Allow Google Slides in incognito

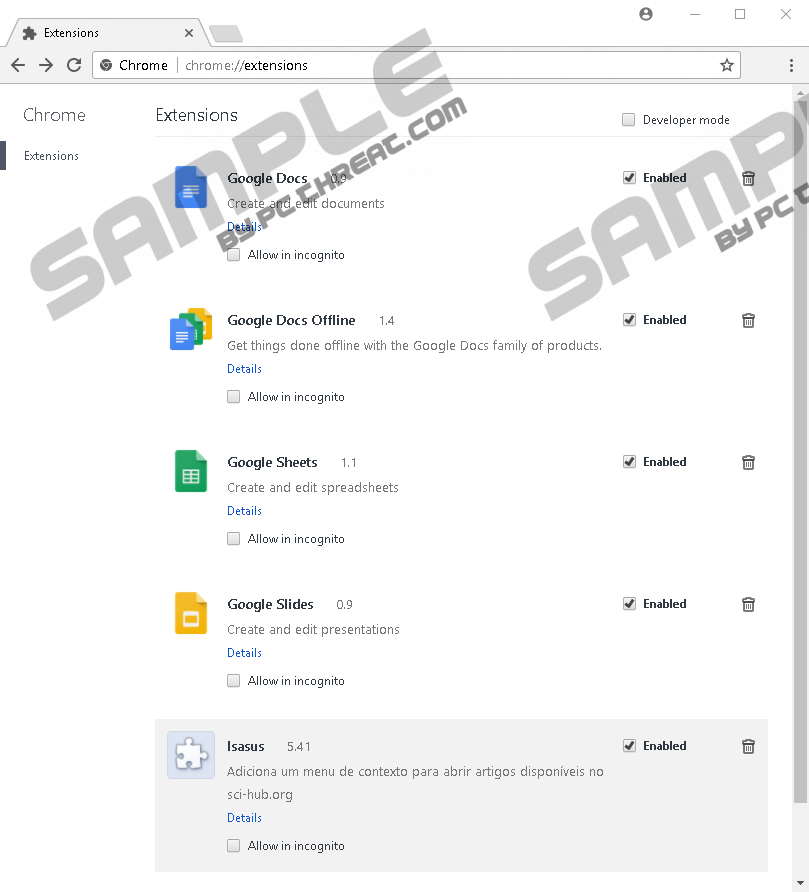tap(234, 681)
